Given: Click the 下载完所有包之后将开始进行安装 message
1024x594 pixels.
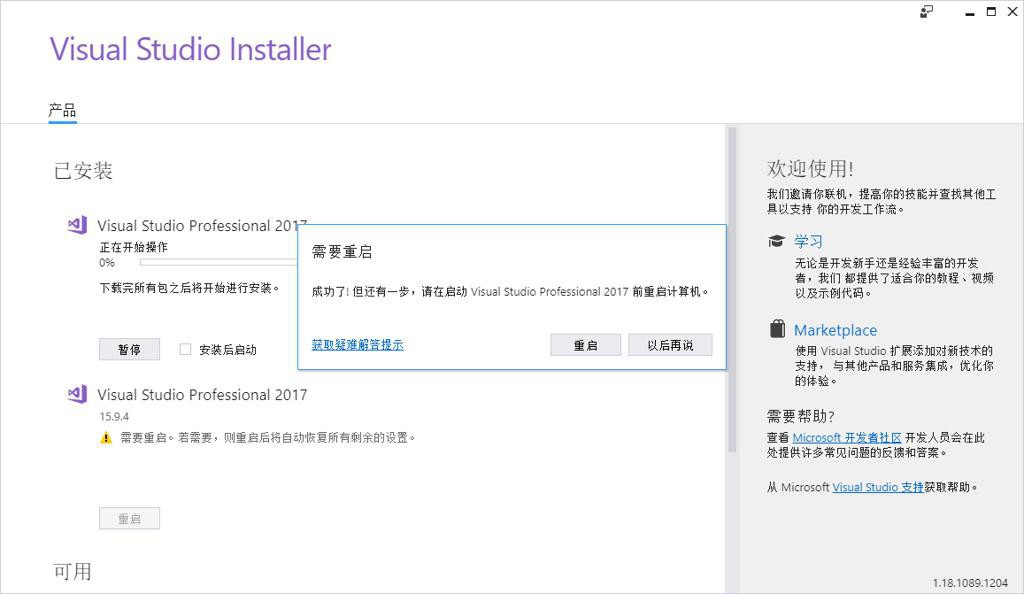Looking at the screenshot, I should point(189,288).
